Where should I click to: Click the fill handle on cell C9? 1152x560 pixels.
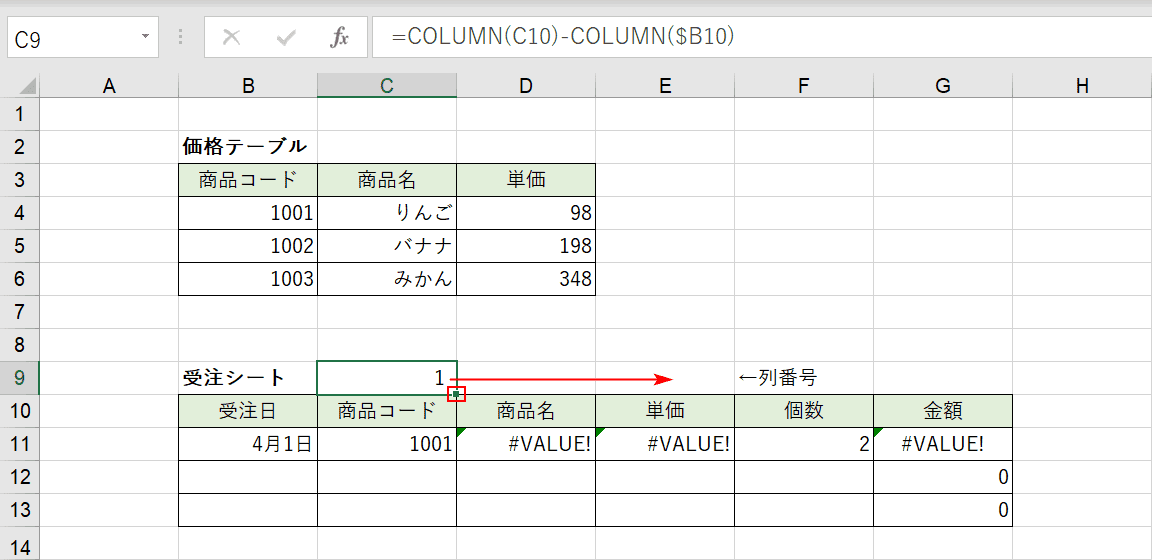[456, 395]
